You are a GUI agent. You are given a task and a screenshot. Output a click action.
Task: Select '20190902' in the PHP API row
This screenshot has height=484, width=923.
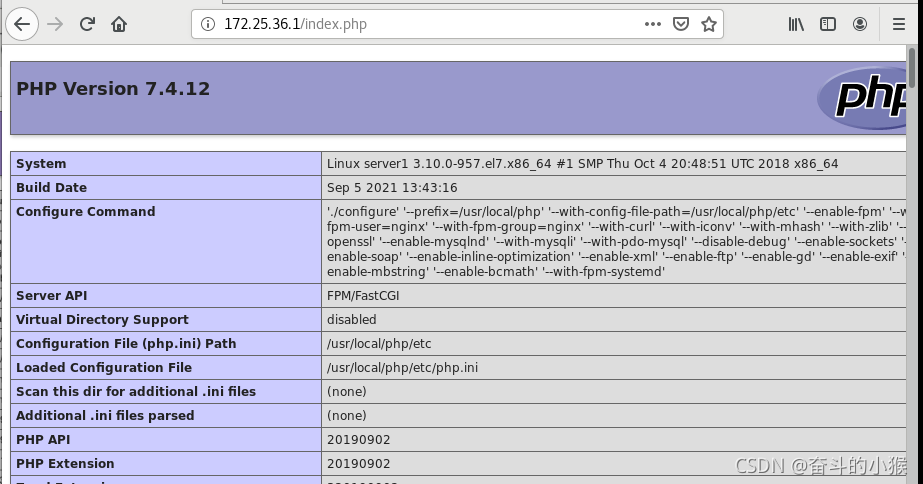tap(358, 440)
